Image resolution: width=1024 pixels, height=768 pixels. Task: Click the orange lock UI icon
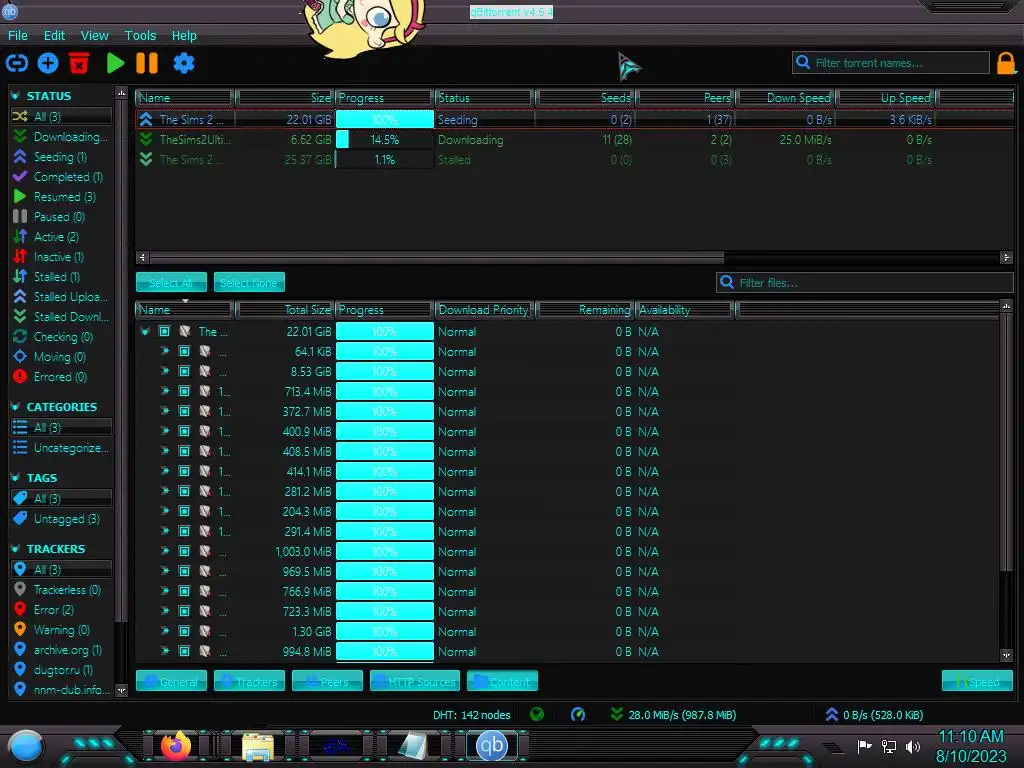click(1006, 63)
